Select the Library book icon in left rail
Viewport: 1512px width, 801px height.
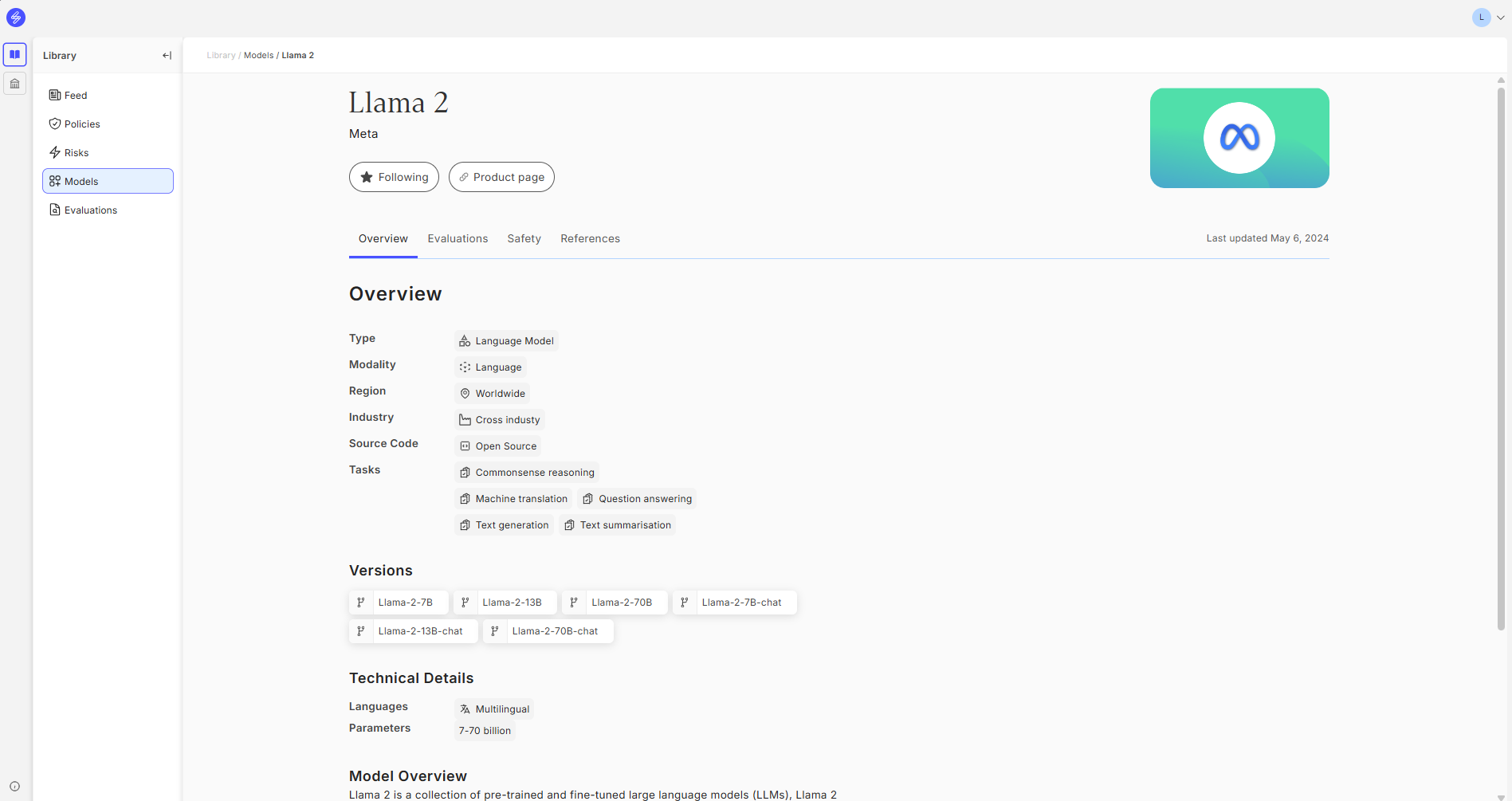coord(15,54)
